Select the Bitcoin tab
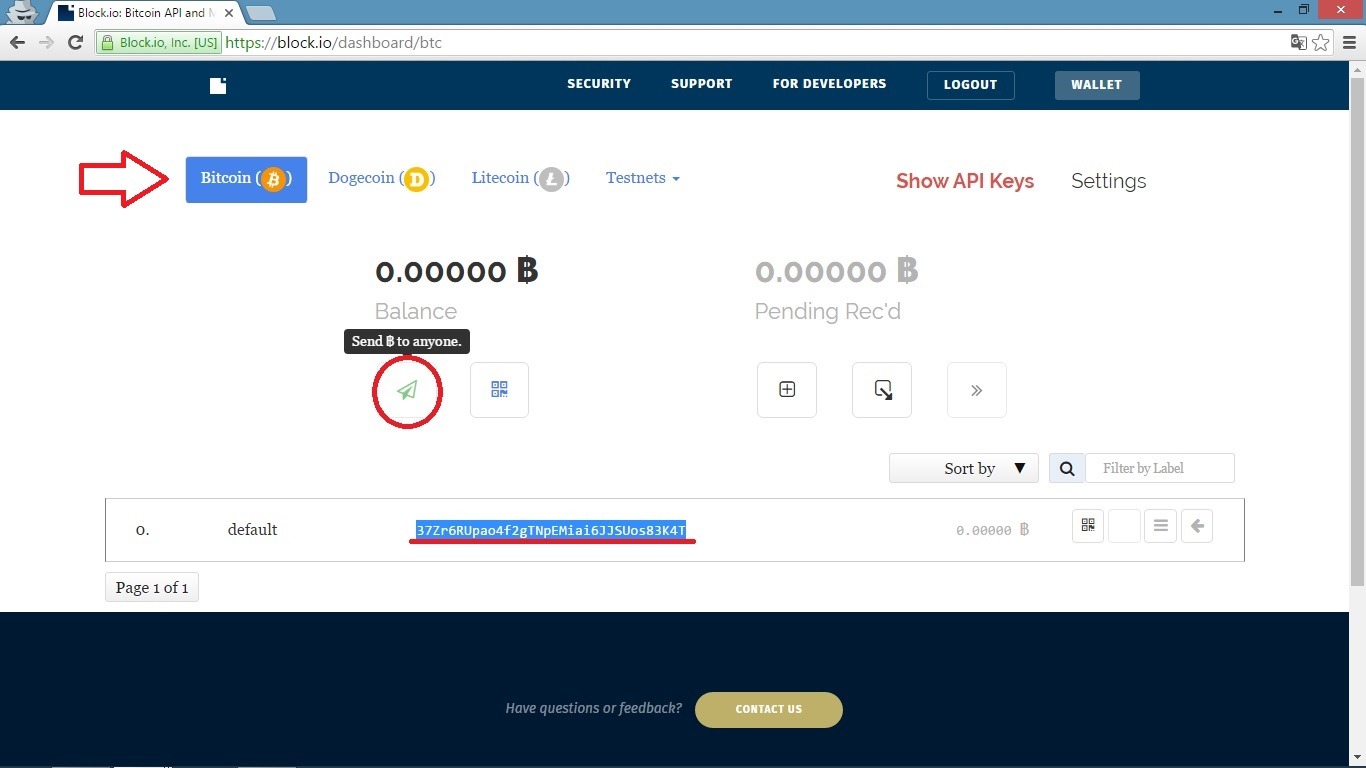 pyautogui.click(x=246, y=179)
